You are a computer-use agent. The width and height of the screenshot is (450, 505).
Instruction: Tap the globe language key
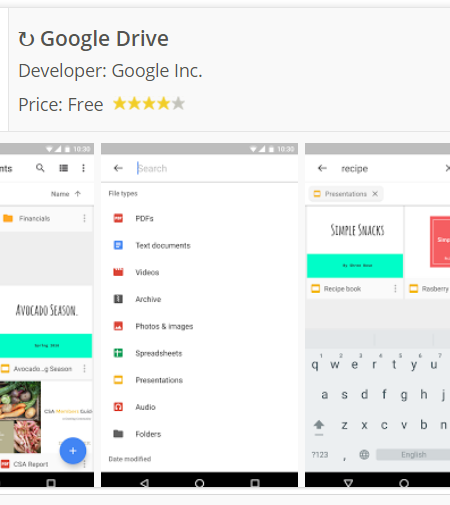(x=364, y=455)
